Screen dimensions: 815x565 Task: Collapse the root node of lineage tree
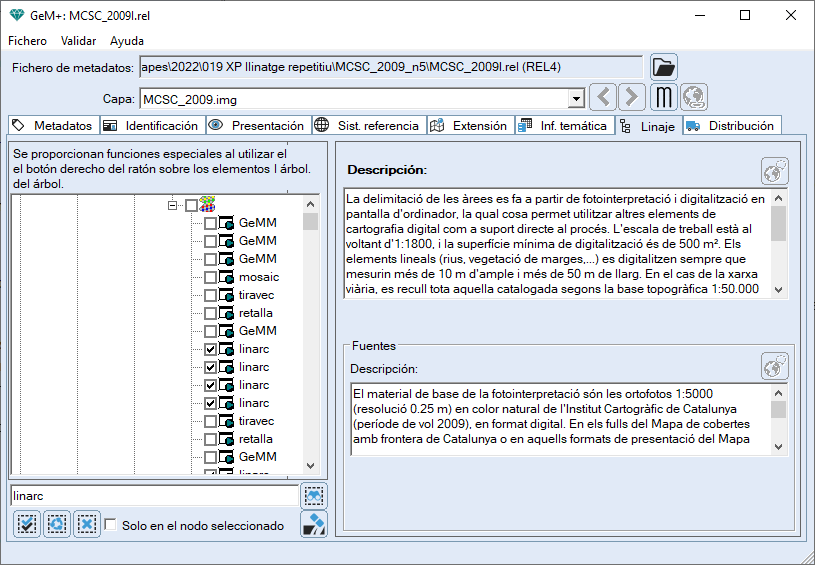pos(174,205)
